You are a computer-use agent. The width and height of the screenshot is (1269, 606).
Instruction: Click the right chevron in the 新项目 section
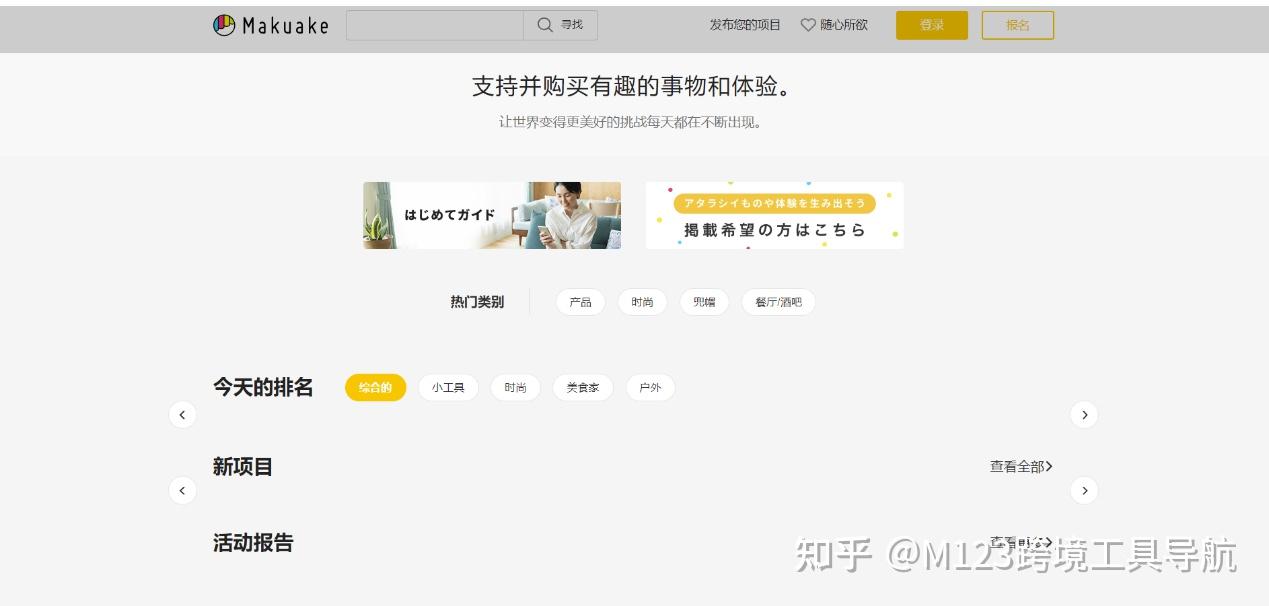point(1084,490)
